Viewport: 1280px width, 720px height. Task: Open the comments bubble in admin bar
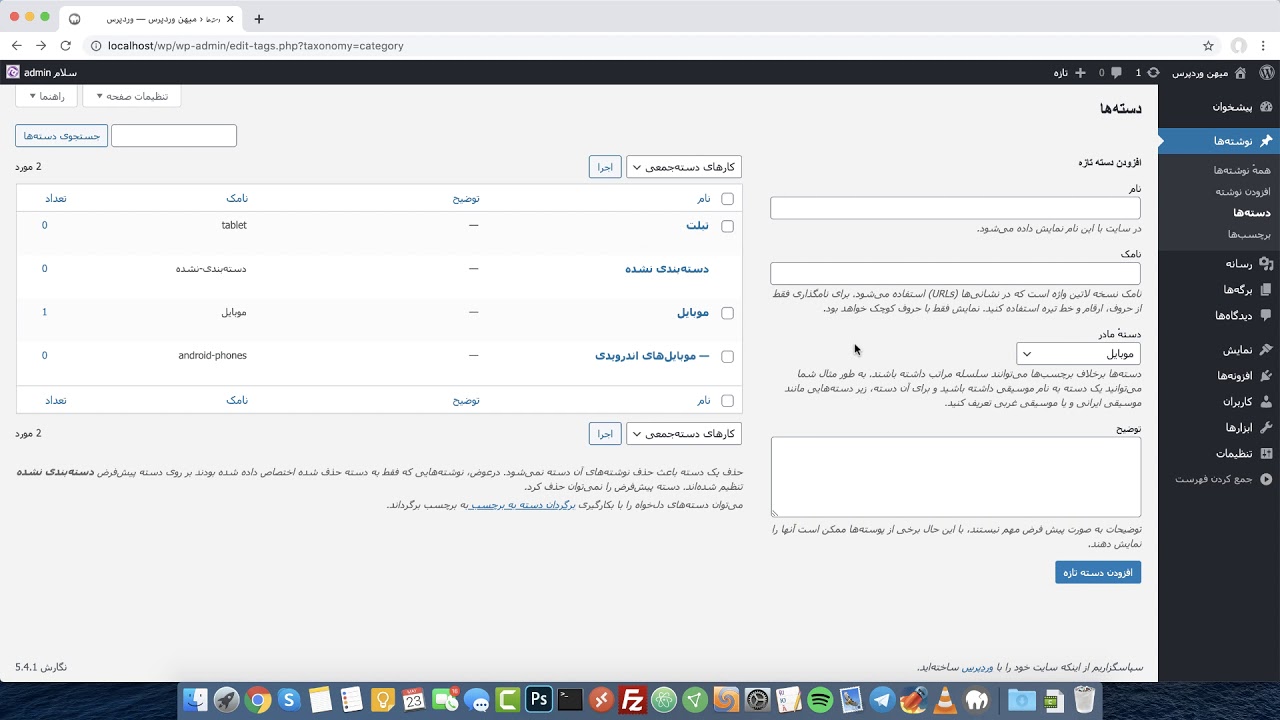click(x=1116, y=73)
